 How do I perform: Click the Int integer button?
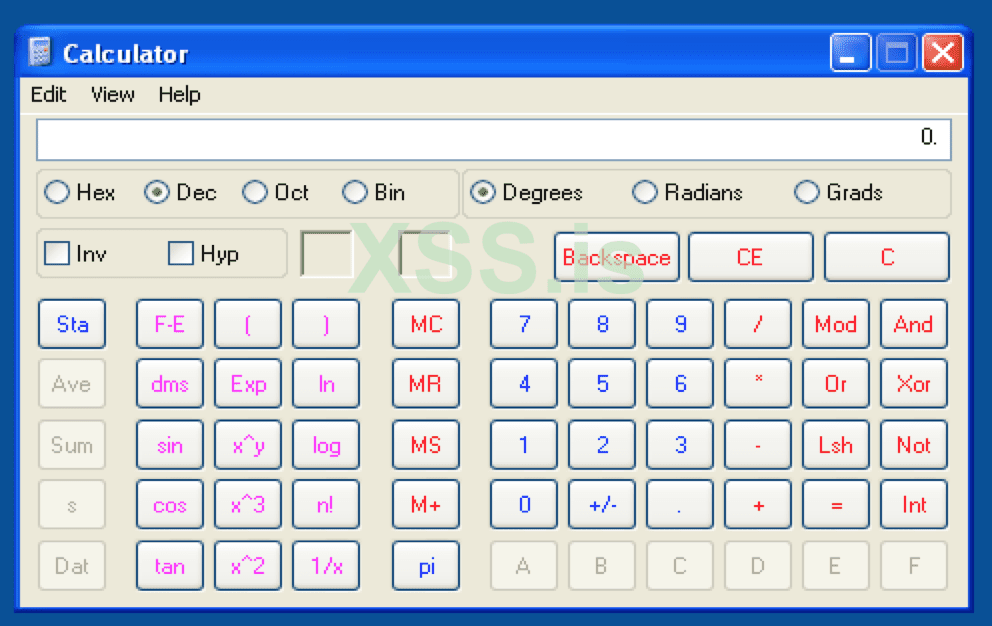click(x=914, y=504)
